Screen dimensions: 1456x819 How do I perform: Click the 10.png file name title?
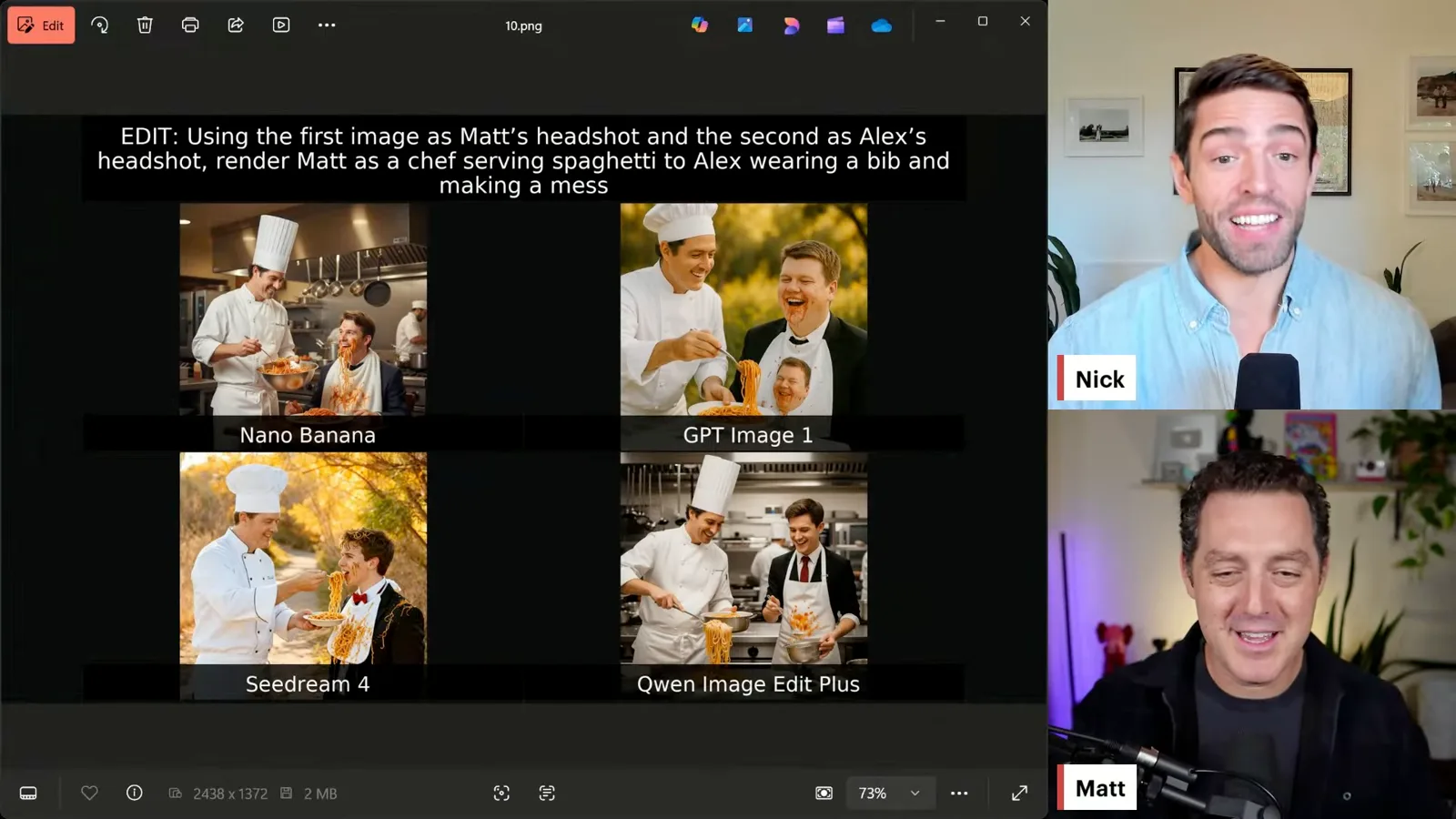click(523, 26)
